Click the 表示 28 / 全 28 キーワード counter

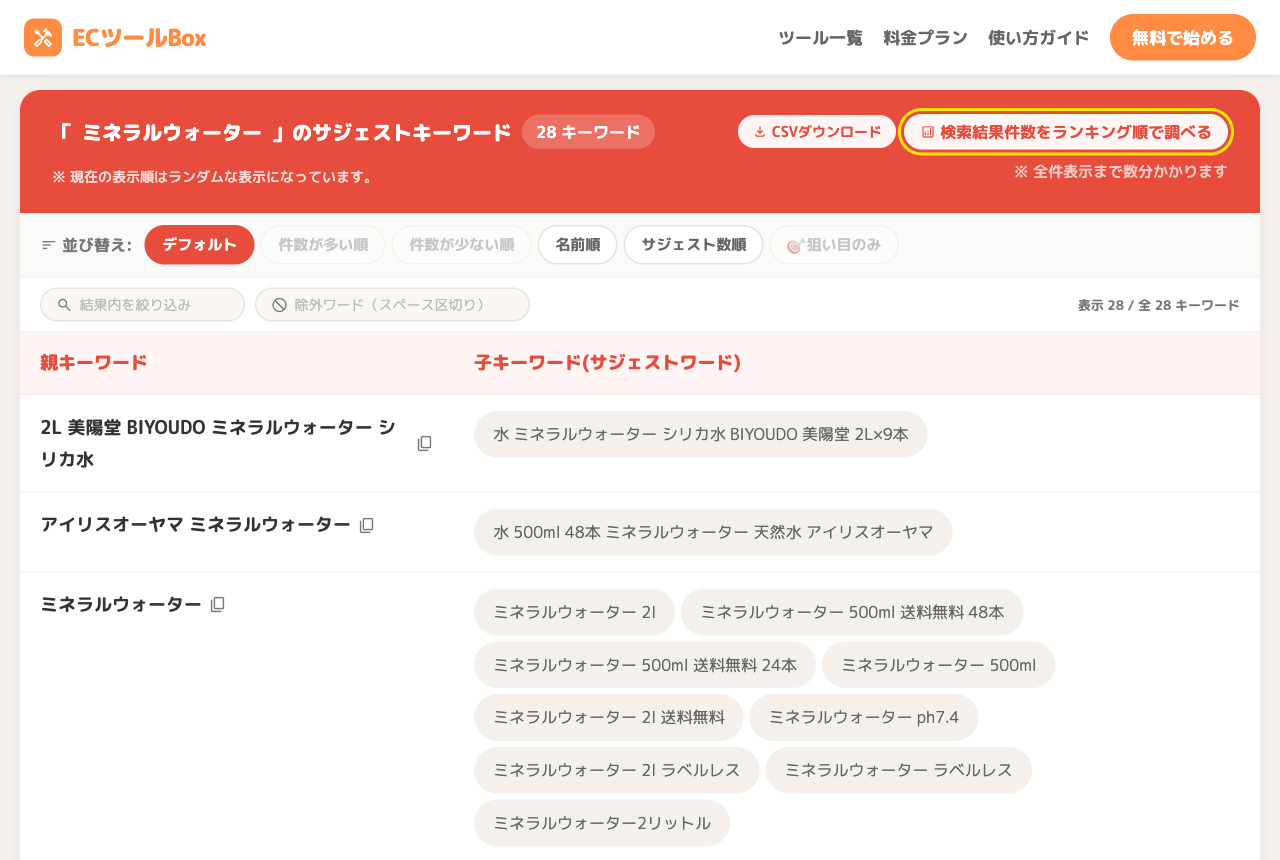1158,305
